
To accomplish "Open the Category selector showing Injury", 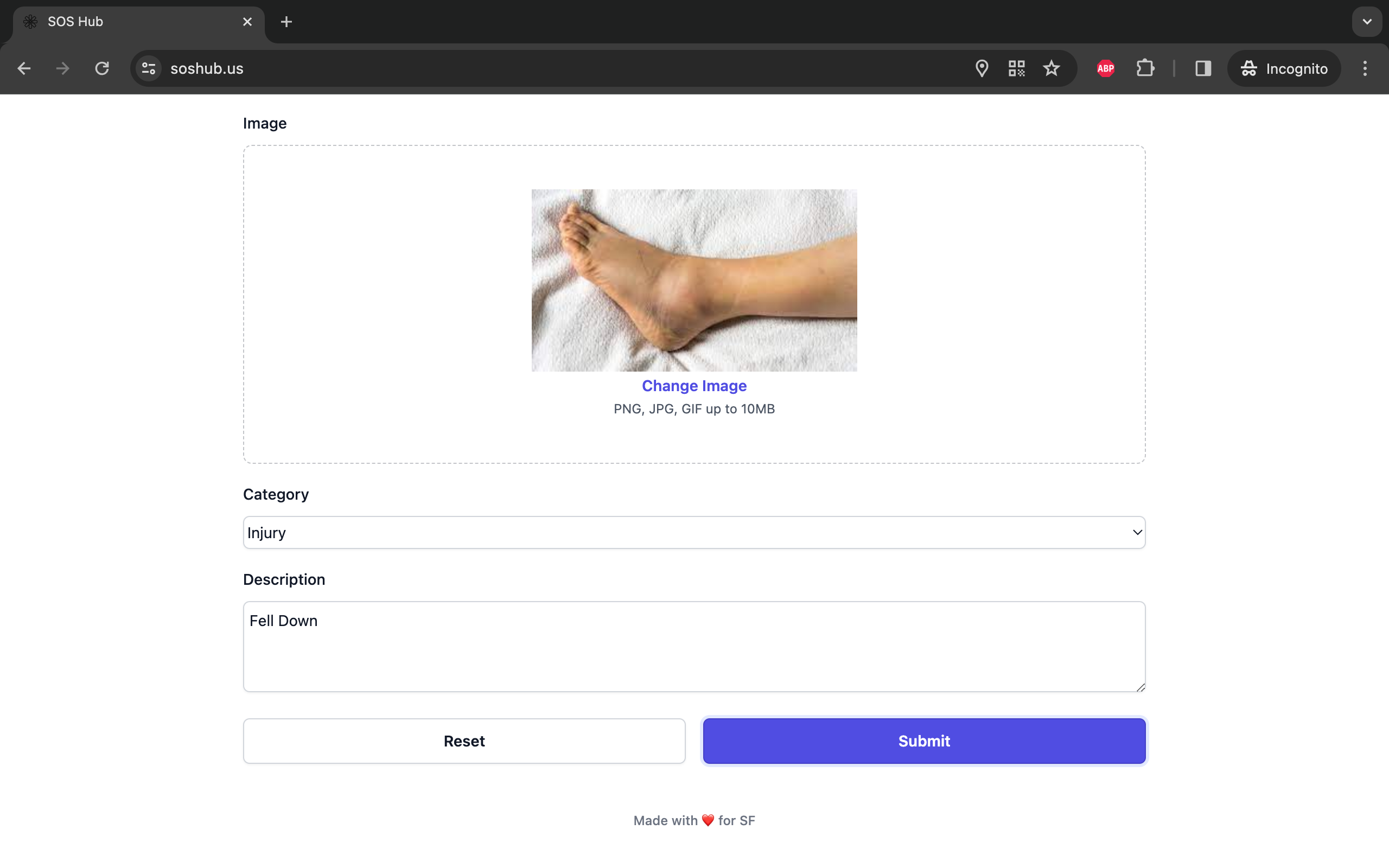I will [693, 532].
